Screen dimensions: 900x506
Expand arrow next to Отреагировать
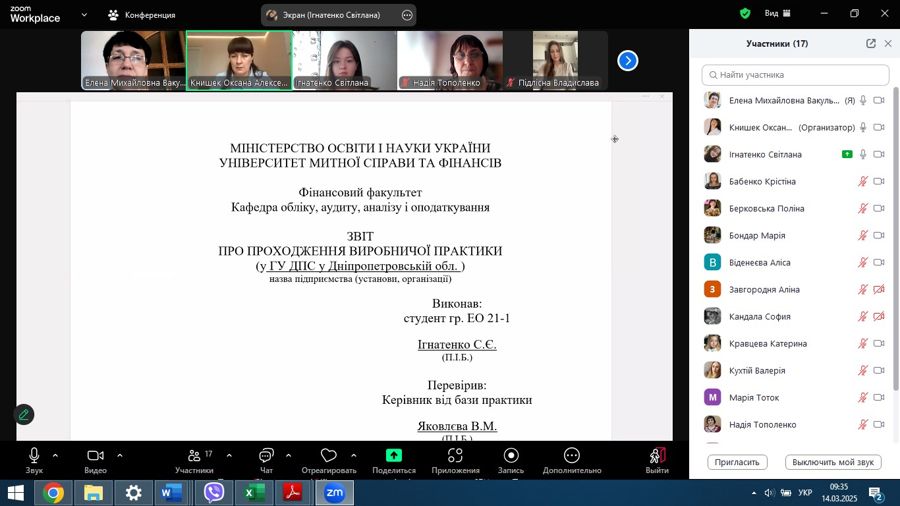[x=354, y=456]
